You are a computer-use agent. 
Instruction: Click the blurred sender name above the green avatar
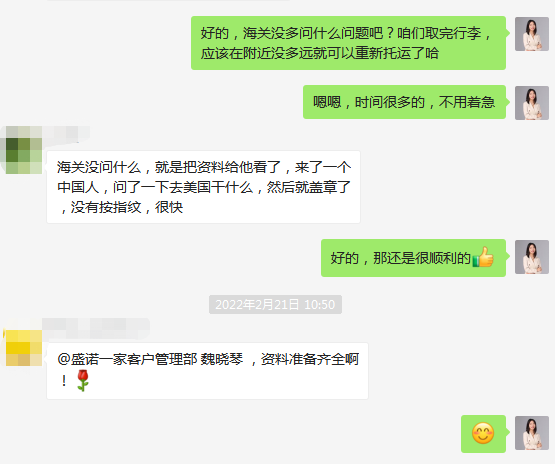(66, 133)
